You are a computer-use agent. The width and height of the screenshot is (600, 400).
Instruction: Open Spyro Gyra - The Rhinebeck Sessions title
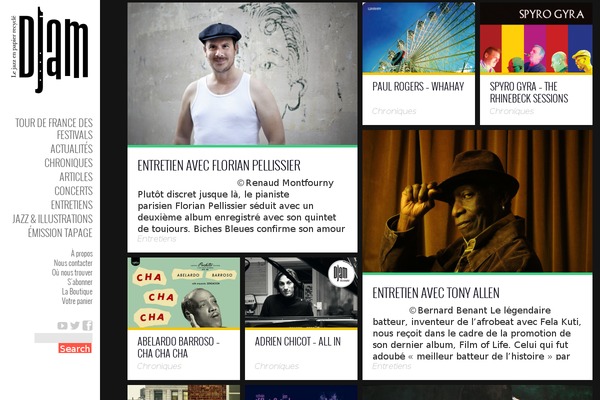[529, 92]
